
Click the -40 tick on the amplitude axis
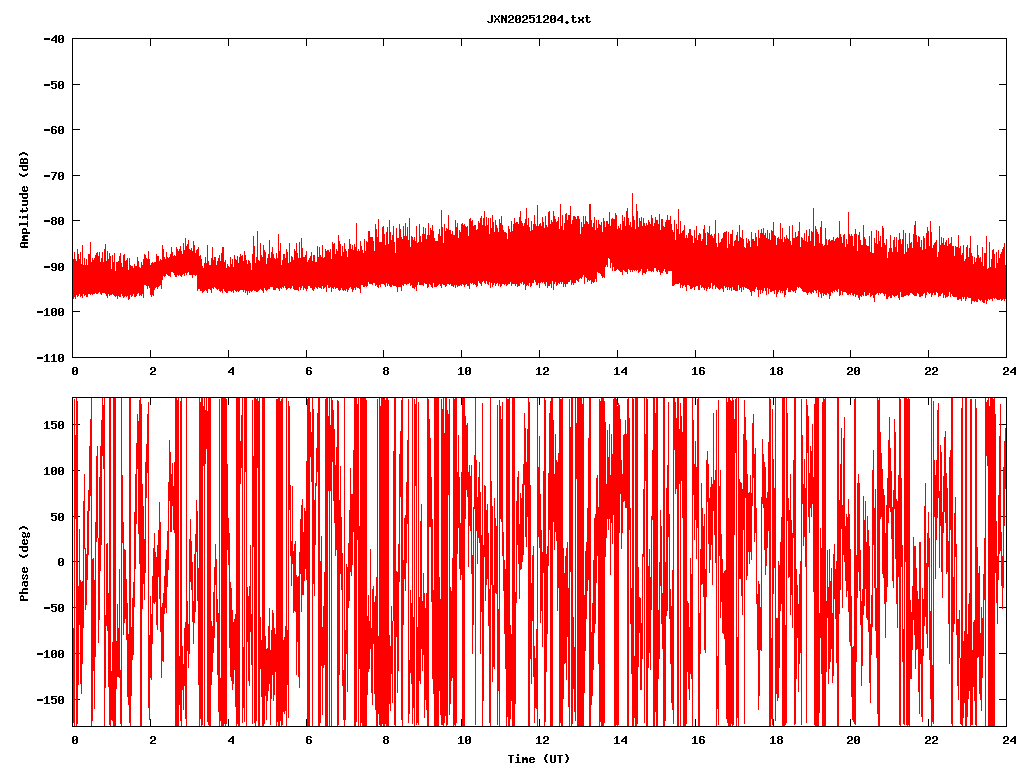(x=54, y=39)
